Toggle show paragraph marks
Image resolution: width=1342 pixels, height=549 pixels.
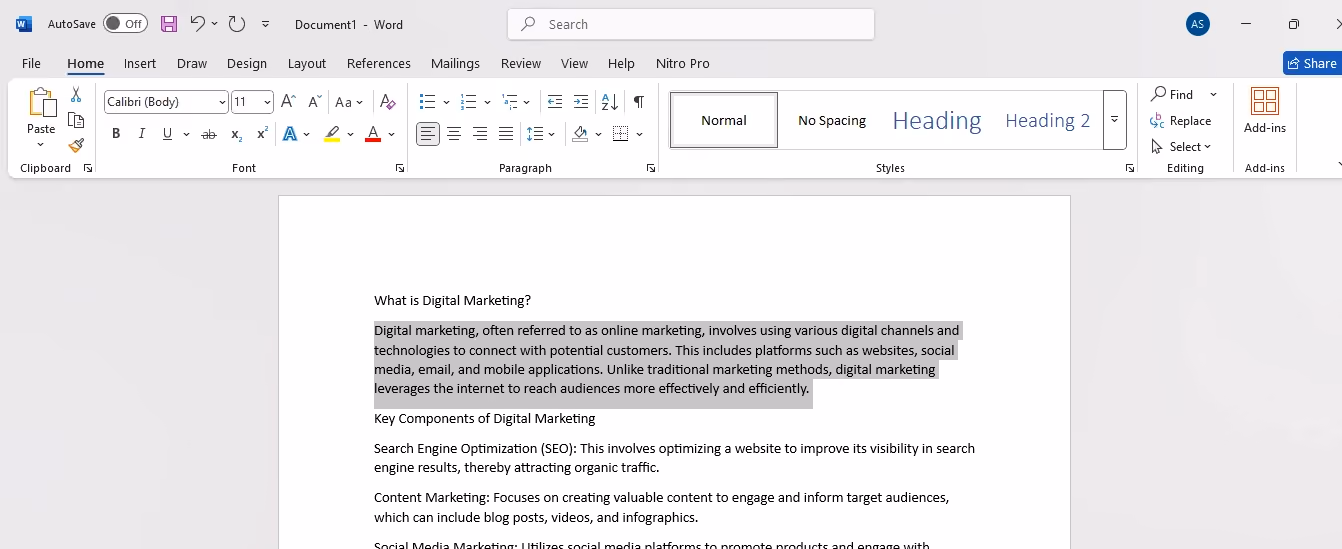[638, 102]
